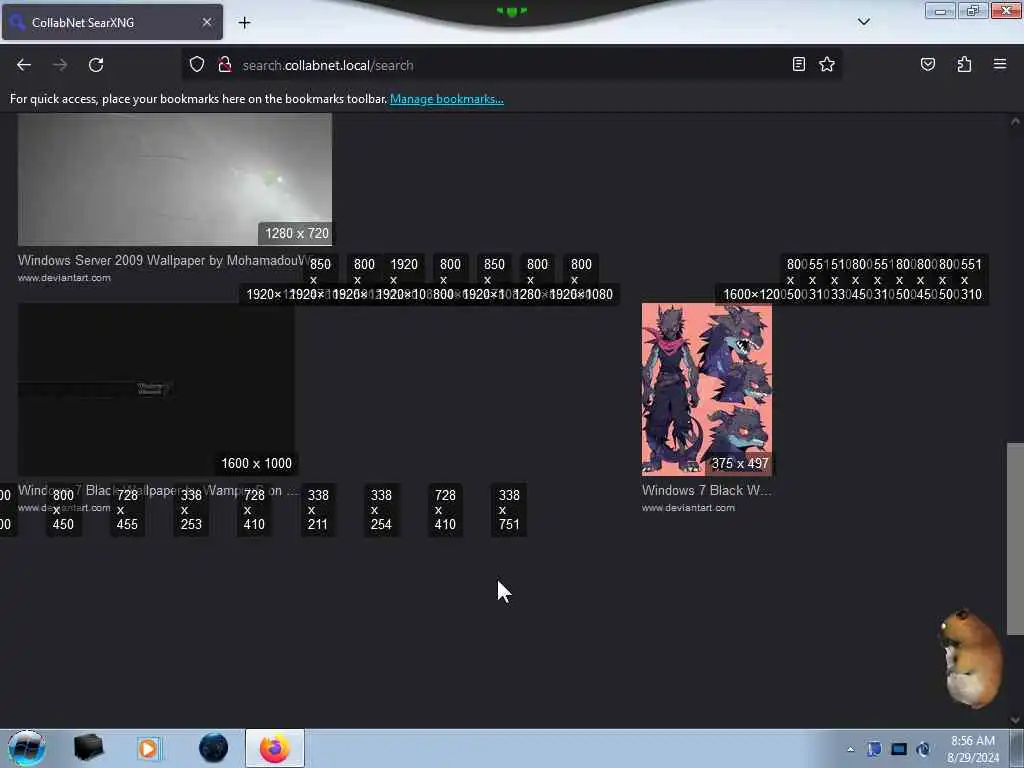Screen dimensions: 1024x768
Task: Open the dark globe taskbar application
Action: [213, 748]
